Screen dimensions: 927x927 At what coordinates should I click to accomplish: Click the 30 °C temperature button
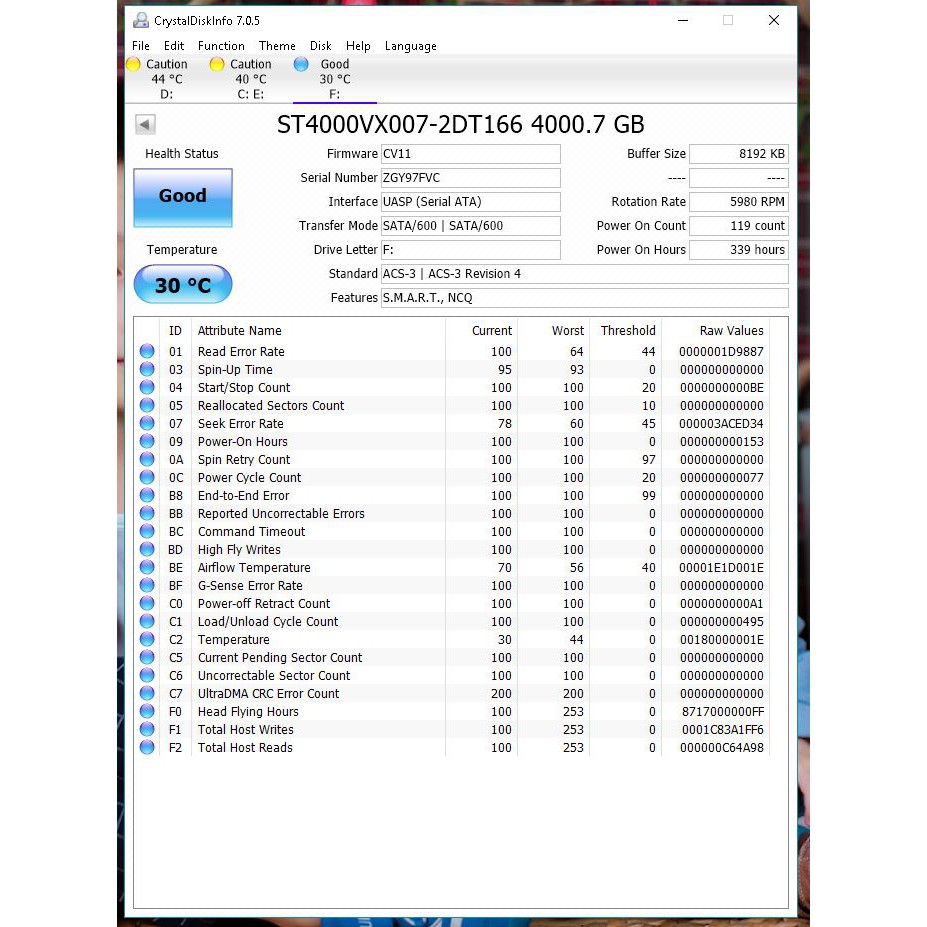click(x=182, y=284)
